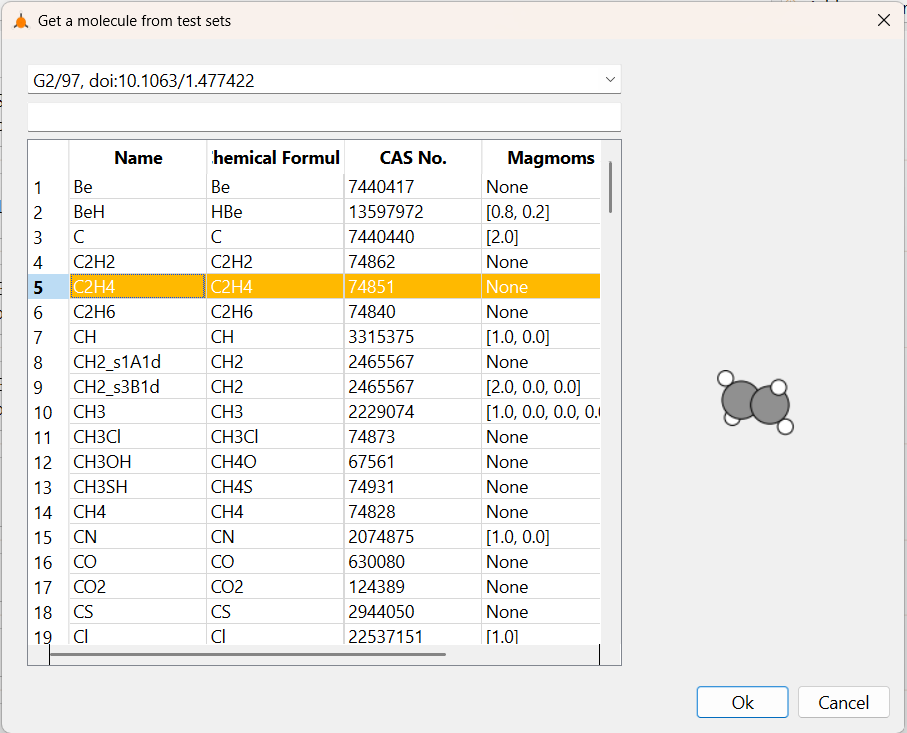Click the HBe chemical formula cell

275,212
